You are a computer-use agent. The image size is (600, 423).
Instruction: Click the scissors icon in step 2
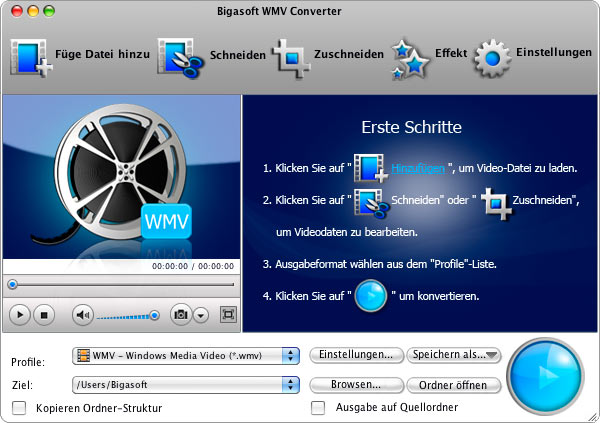(371, 203)
